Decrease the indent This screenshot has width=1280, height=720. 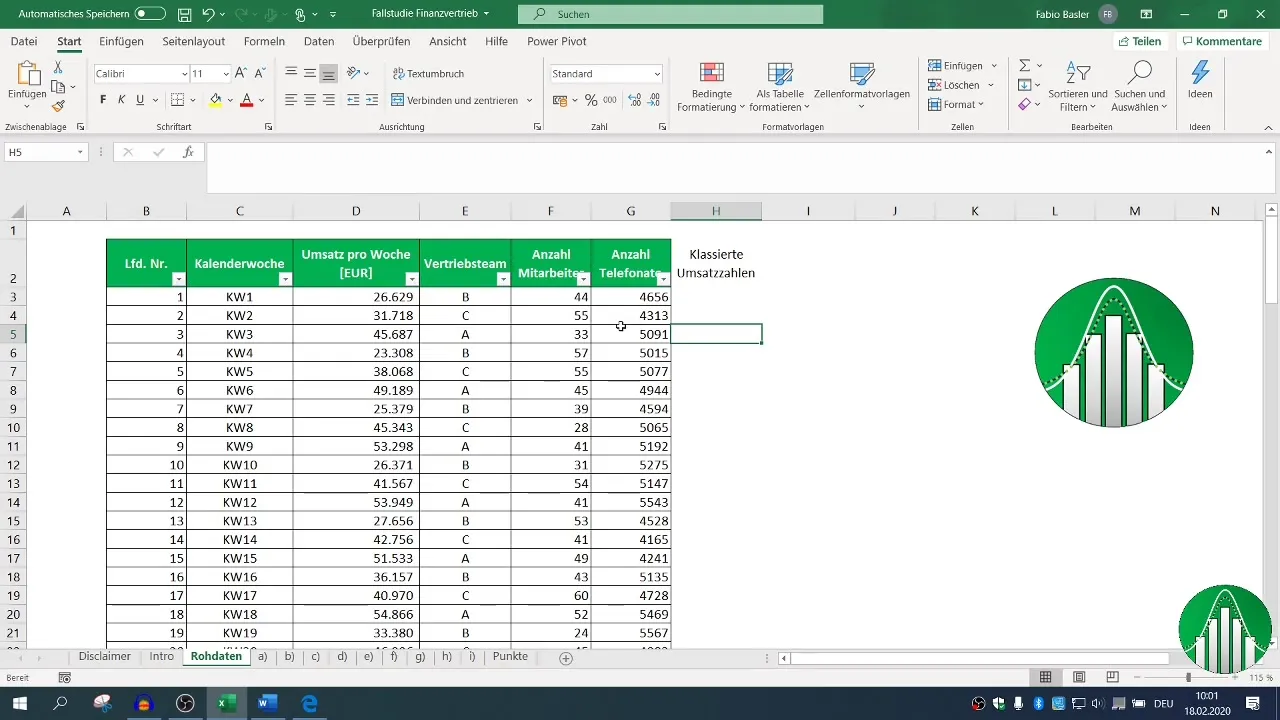coord(353,100)
